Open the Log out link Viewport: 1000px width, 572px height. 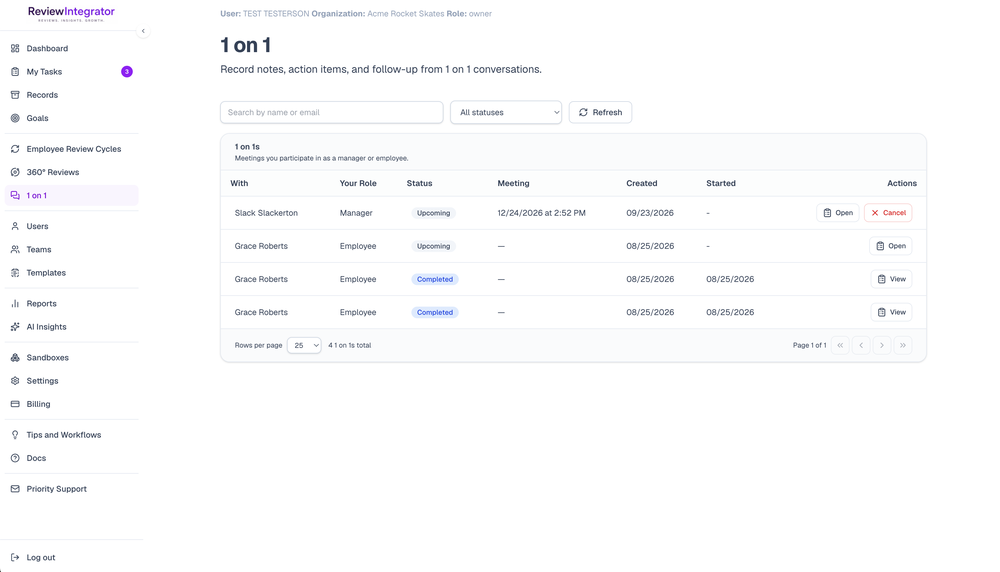pyautogui.click(x=71, y=557)
